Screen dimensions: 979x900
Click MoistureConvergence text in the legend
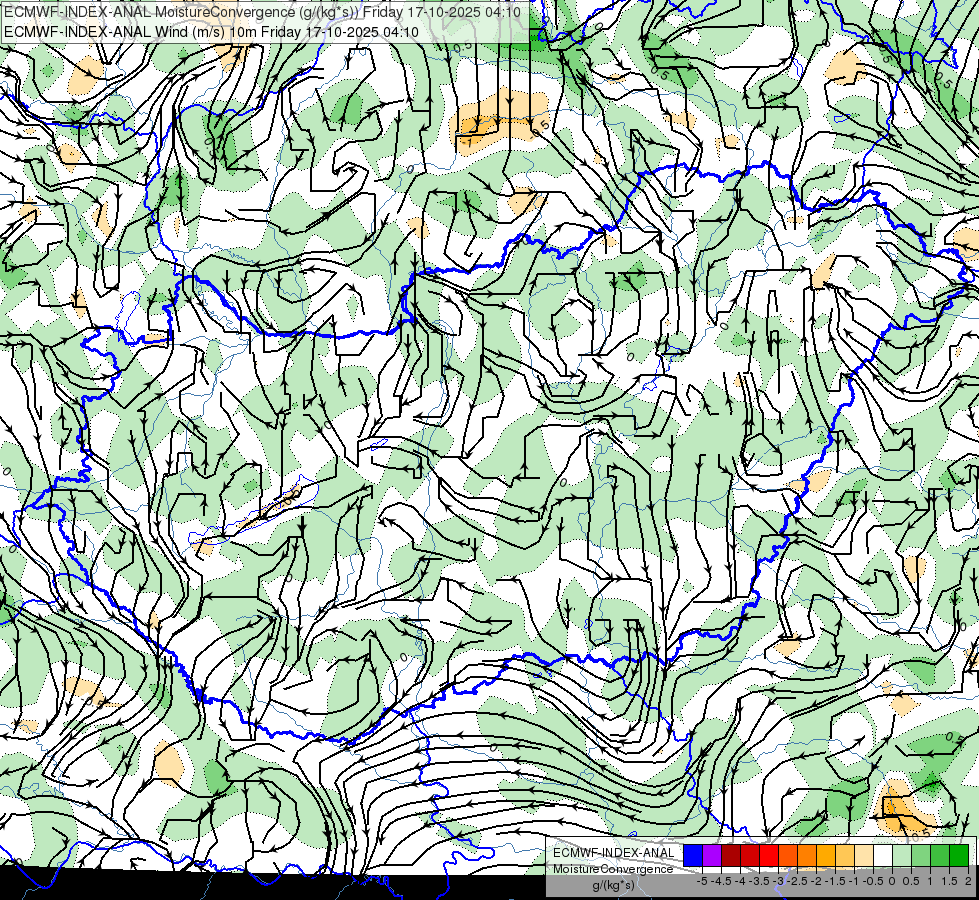pyautogui.click(x=613, y=869)
